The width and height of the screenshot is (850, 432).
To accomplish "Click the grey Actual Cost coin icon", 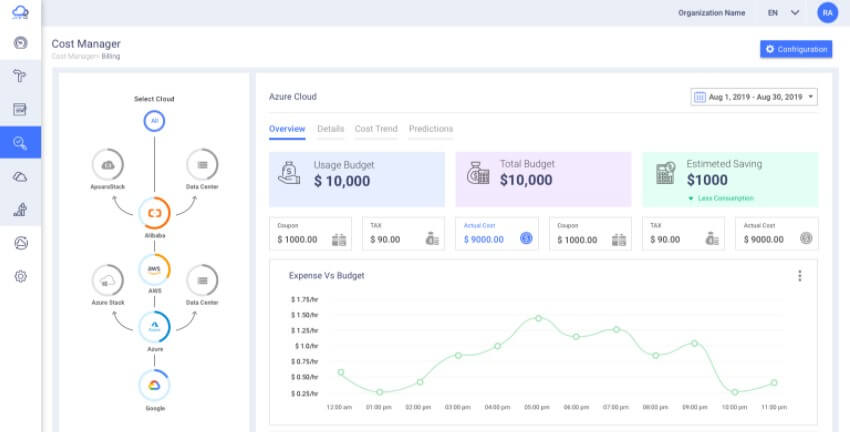I will pos(806,238).
